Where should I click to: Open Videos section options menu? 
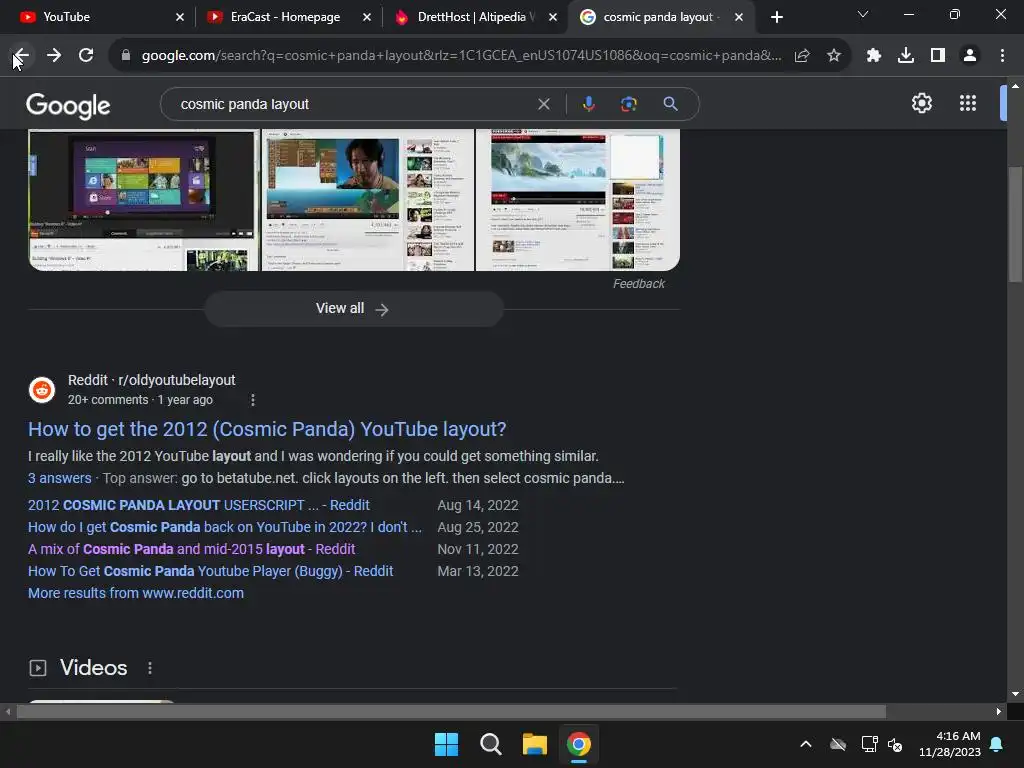tap(150, 667)
